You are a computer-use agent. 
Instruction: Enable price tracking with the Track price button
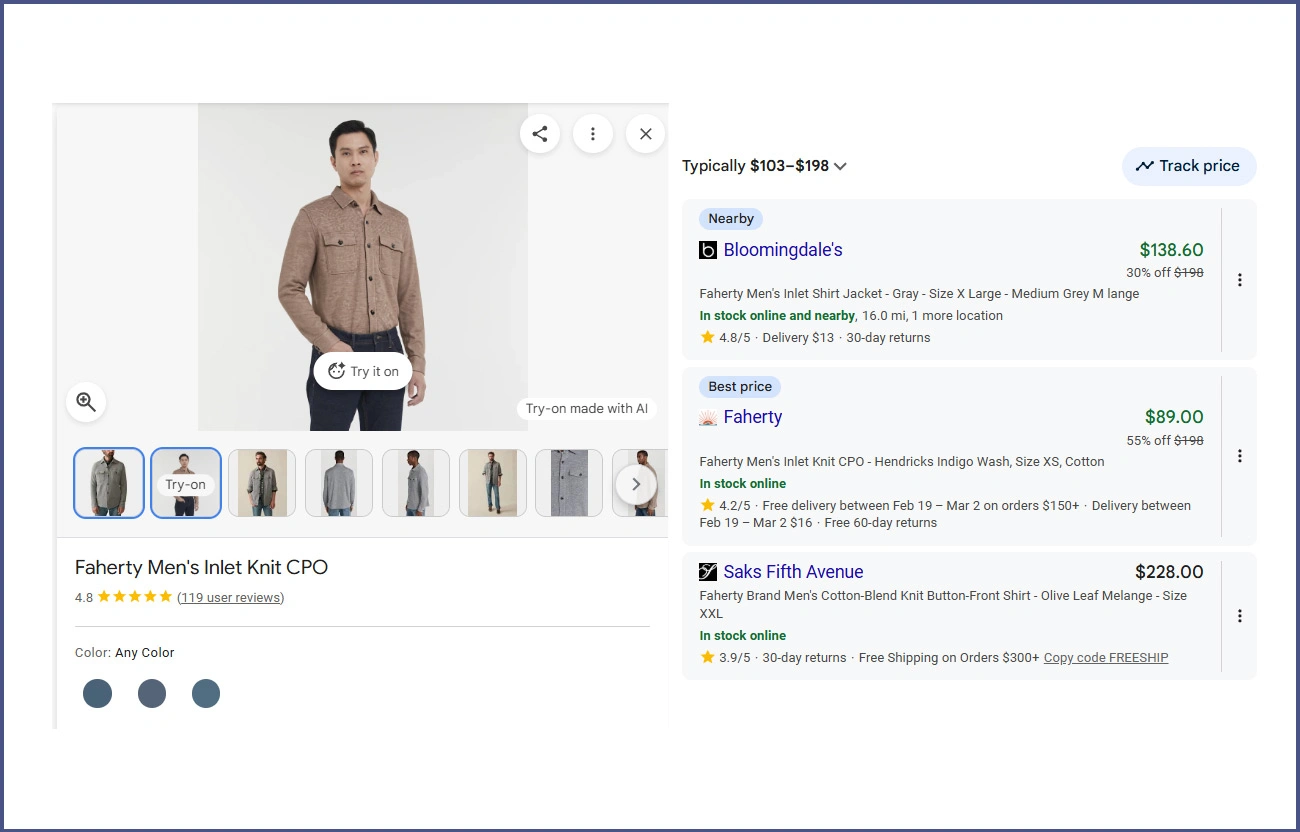pos(1189,166)
